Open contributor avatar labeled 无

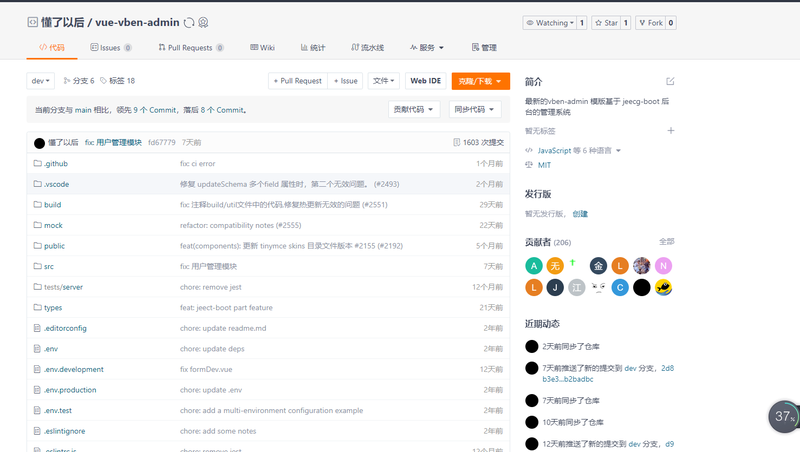pyautogui.click(x=555, y=266)
